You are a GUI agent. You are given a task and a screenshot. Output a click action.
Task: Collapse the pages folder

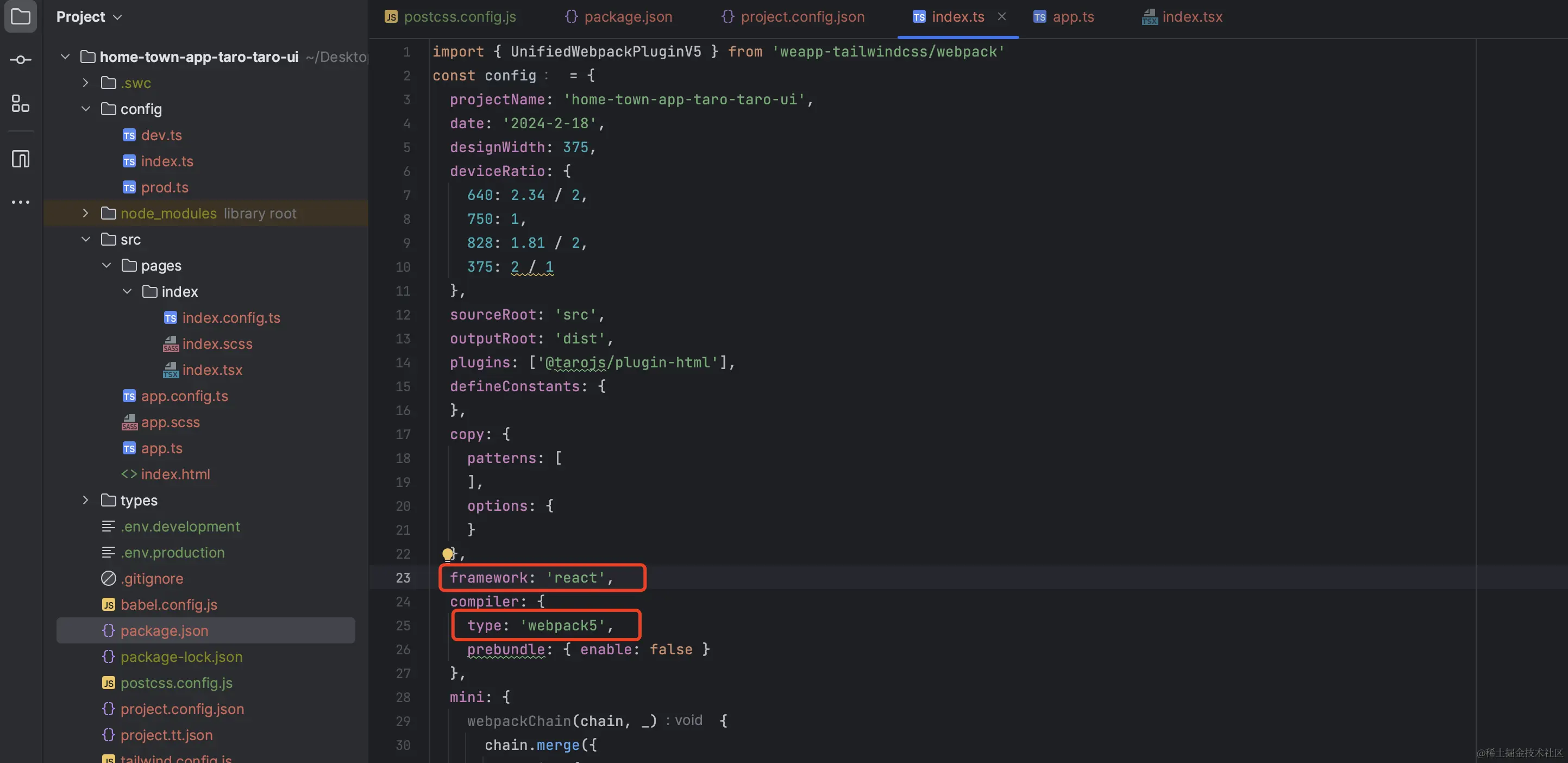pyautogui.click(x=106, y=265)
